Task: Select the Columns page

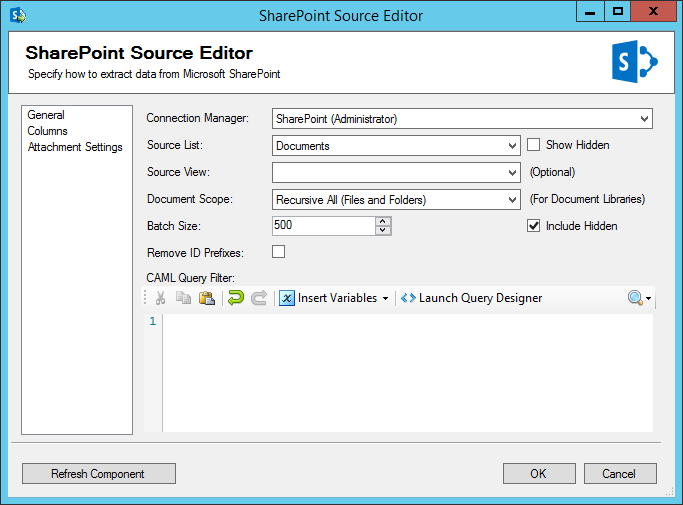Action: 47,131
